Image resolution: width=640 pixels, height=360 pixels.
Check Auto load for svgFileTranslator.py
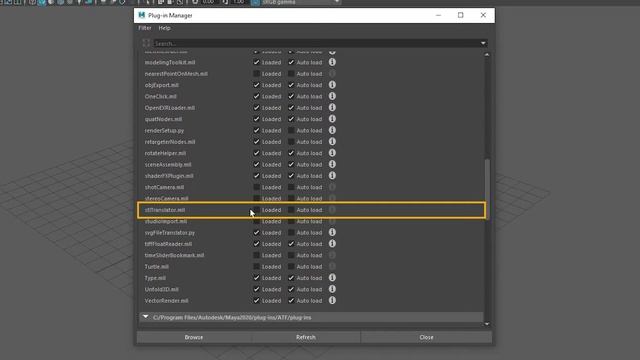tap(291, 232)
